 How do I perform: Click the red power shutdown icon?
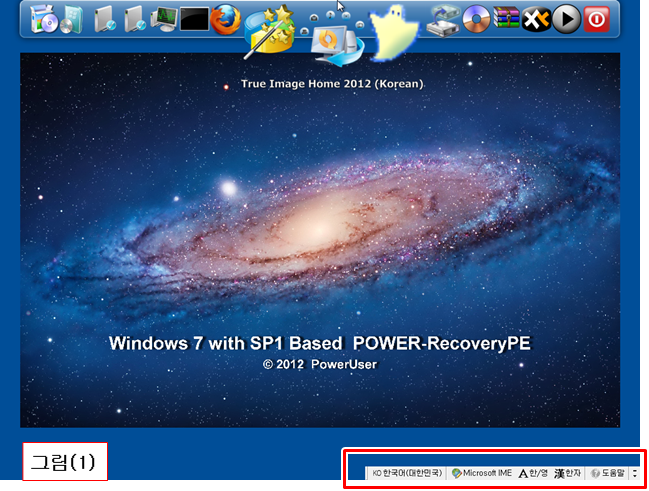(596, 19)
